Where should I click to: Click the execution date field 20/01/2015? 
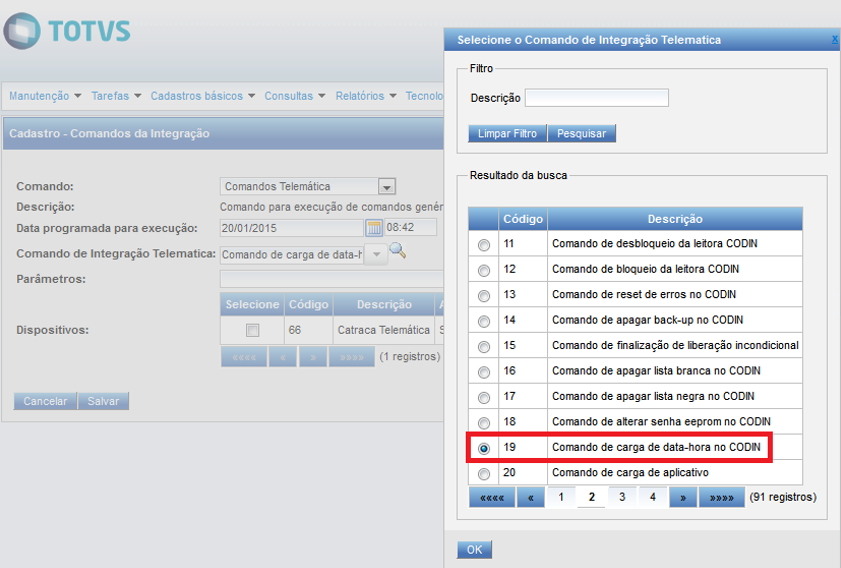292,228
